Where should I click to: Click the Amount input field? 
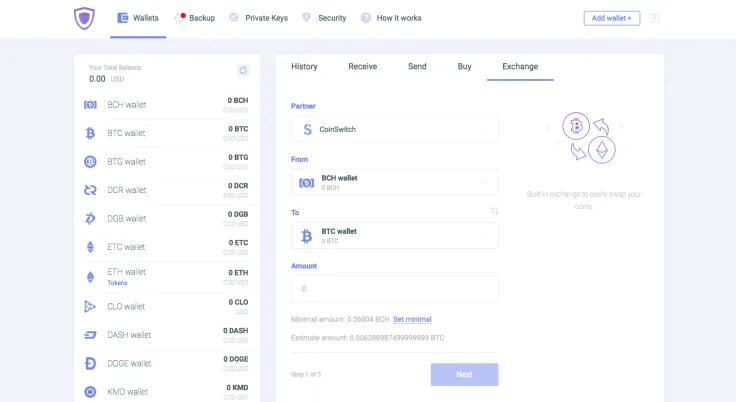click(395, 288)
